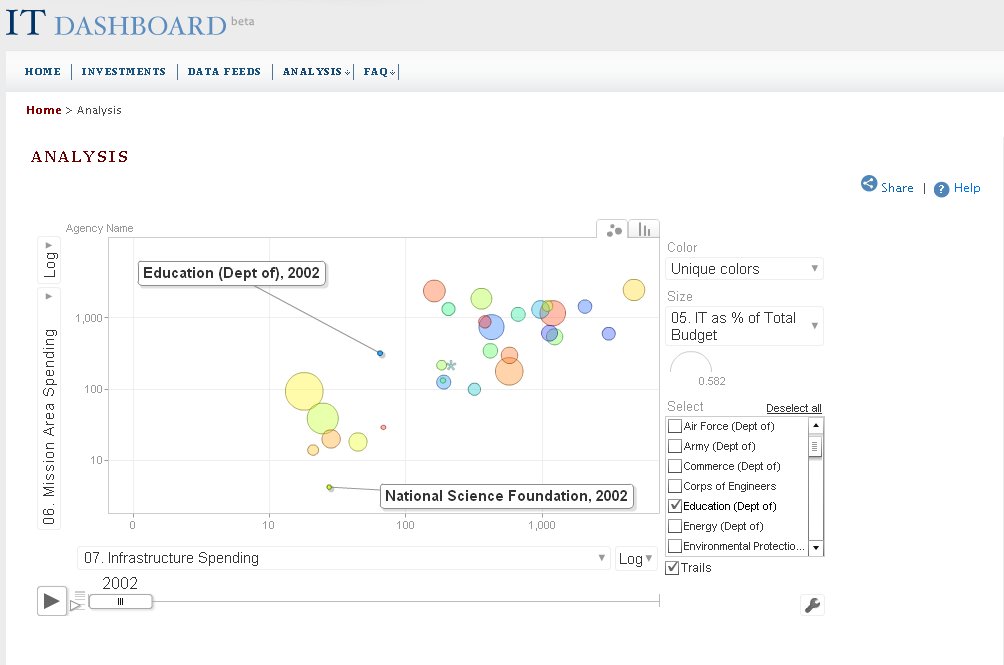This screenshot has height=665, width=1004.
Task: Open the Investments menu item
Action: point(123,72)
